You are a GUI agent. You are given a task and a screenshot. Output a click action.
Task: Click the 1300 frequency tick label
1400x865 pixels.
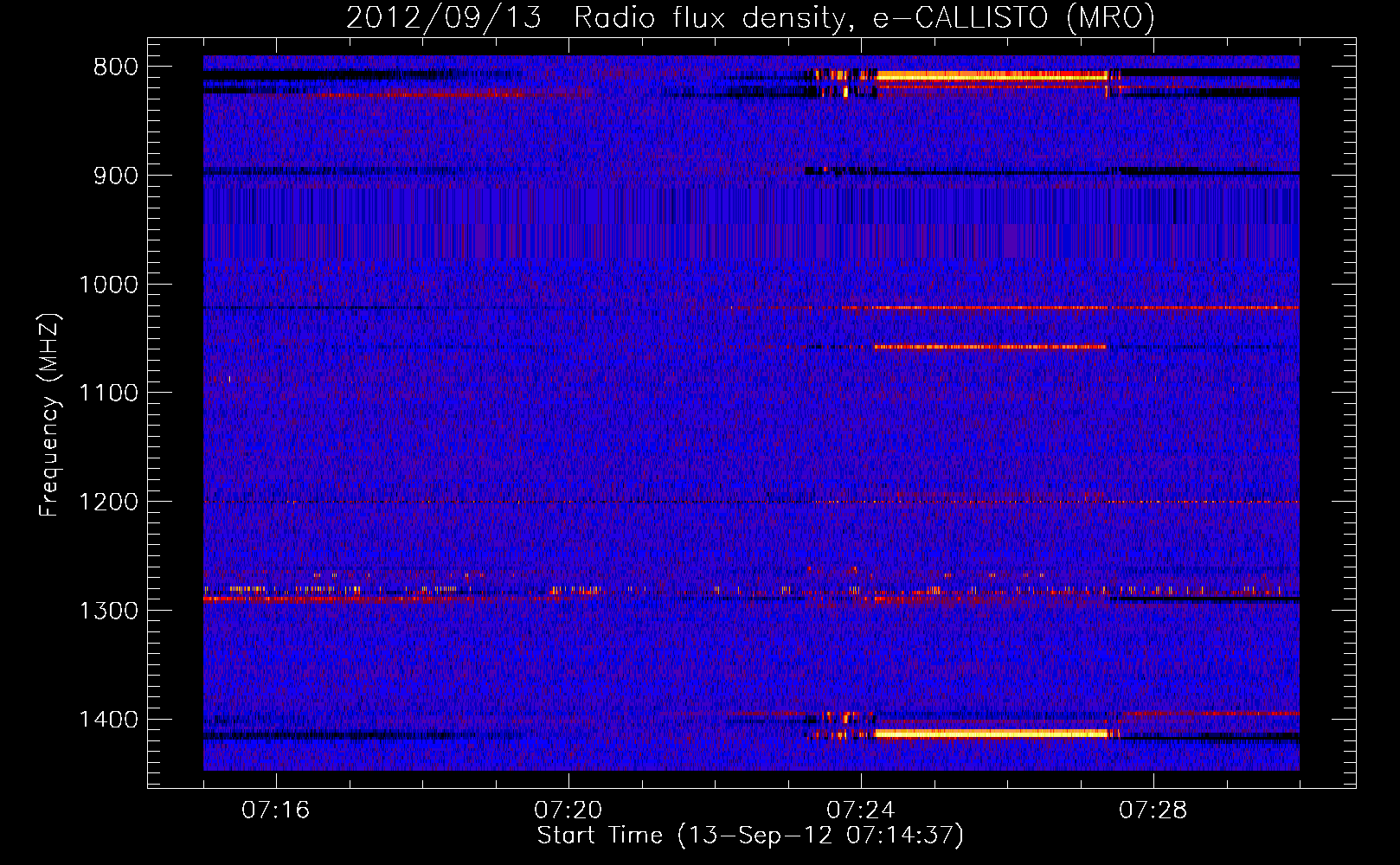[x=108, y=612]
